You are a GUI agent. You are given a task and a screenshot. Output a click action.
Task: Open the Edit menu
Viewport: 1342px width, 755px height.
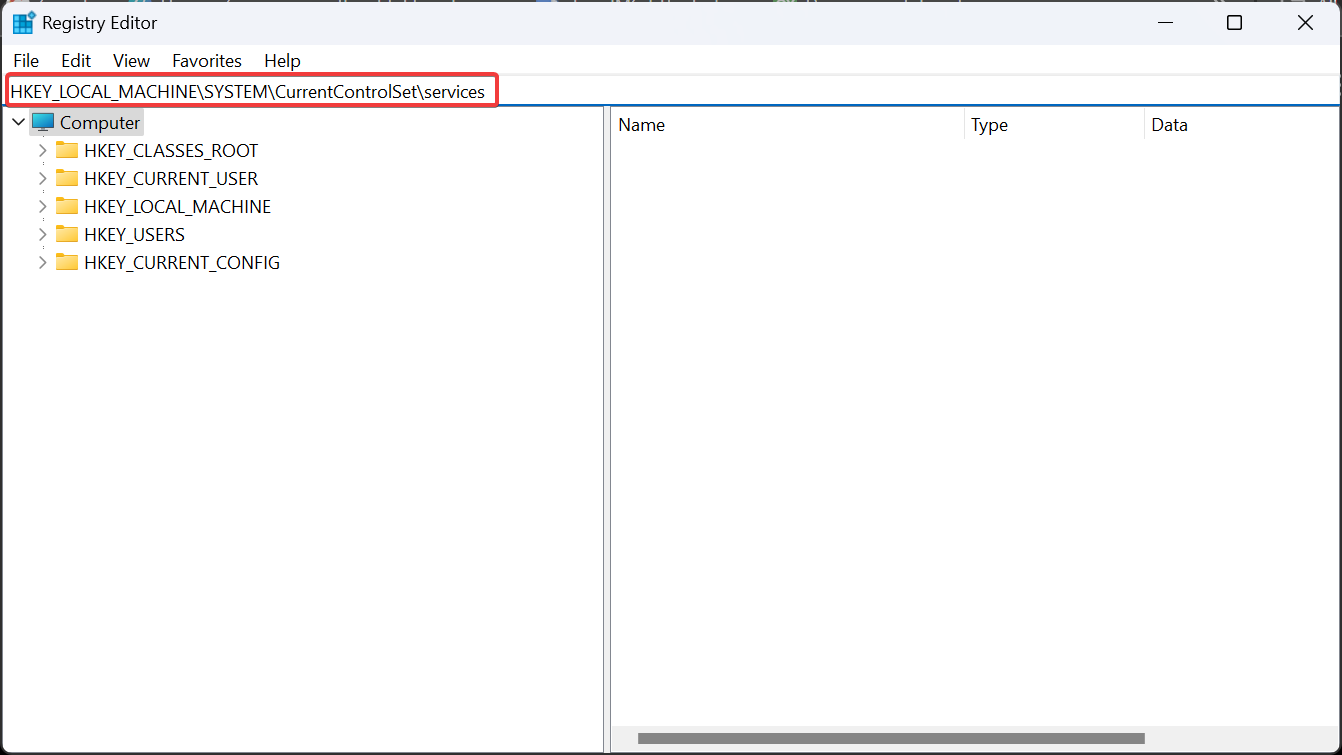point(76,61)
